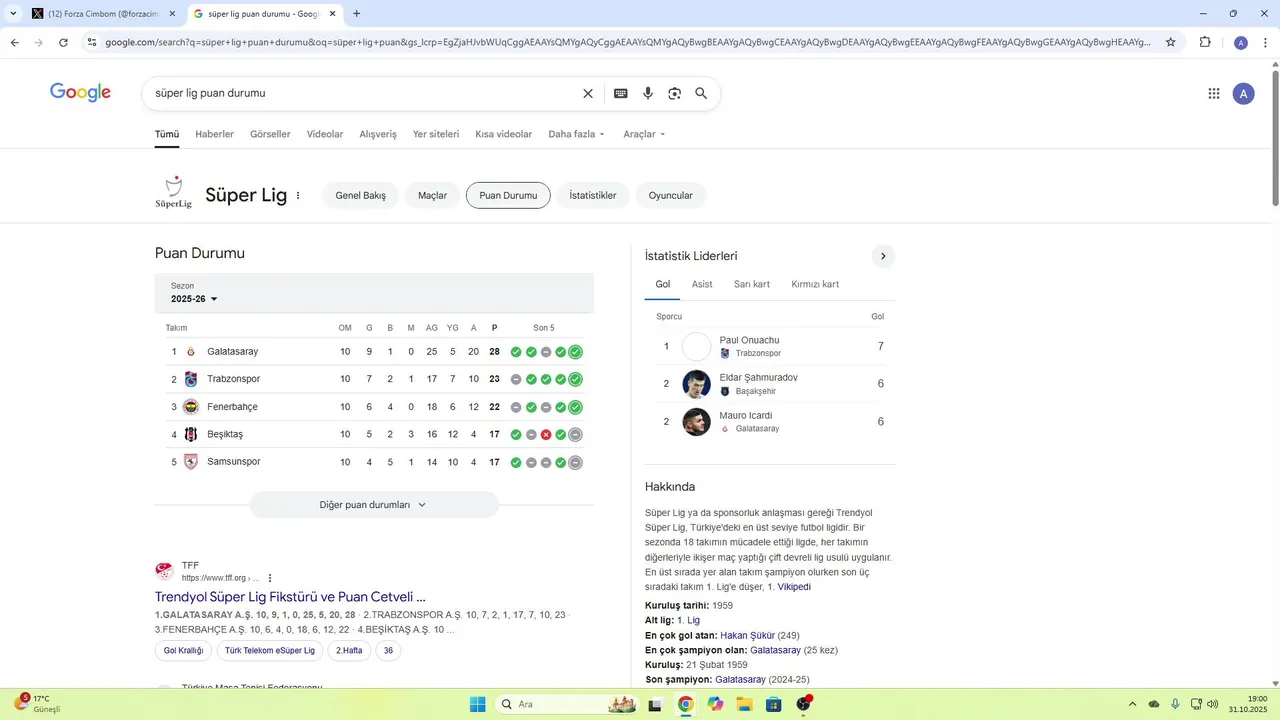The height and width of the screenshot is (720, 1280).
Task: Select Paul Onuachu in goal leaders
Action: [769, 346]
